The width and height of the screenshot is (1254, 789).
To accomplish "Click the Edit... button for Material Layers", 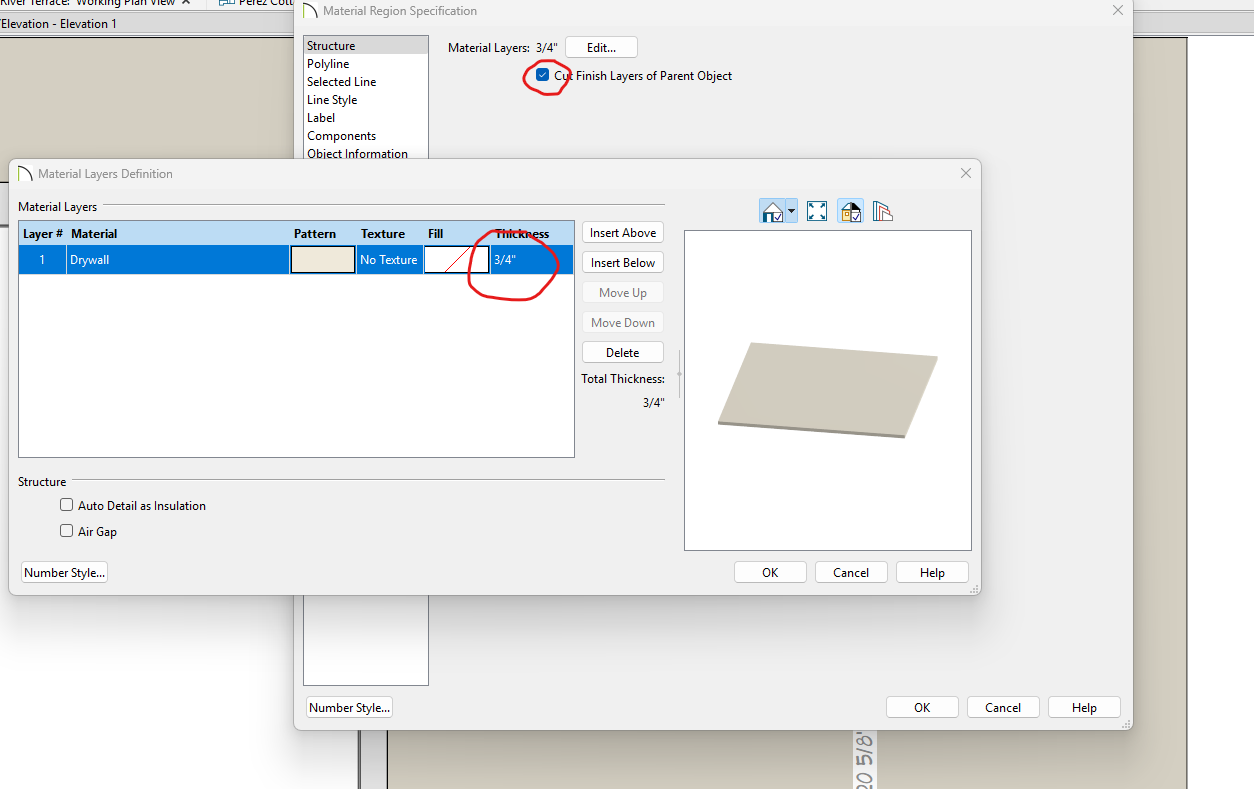I will click(601, 47).
